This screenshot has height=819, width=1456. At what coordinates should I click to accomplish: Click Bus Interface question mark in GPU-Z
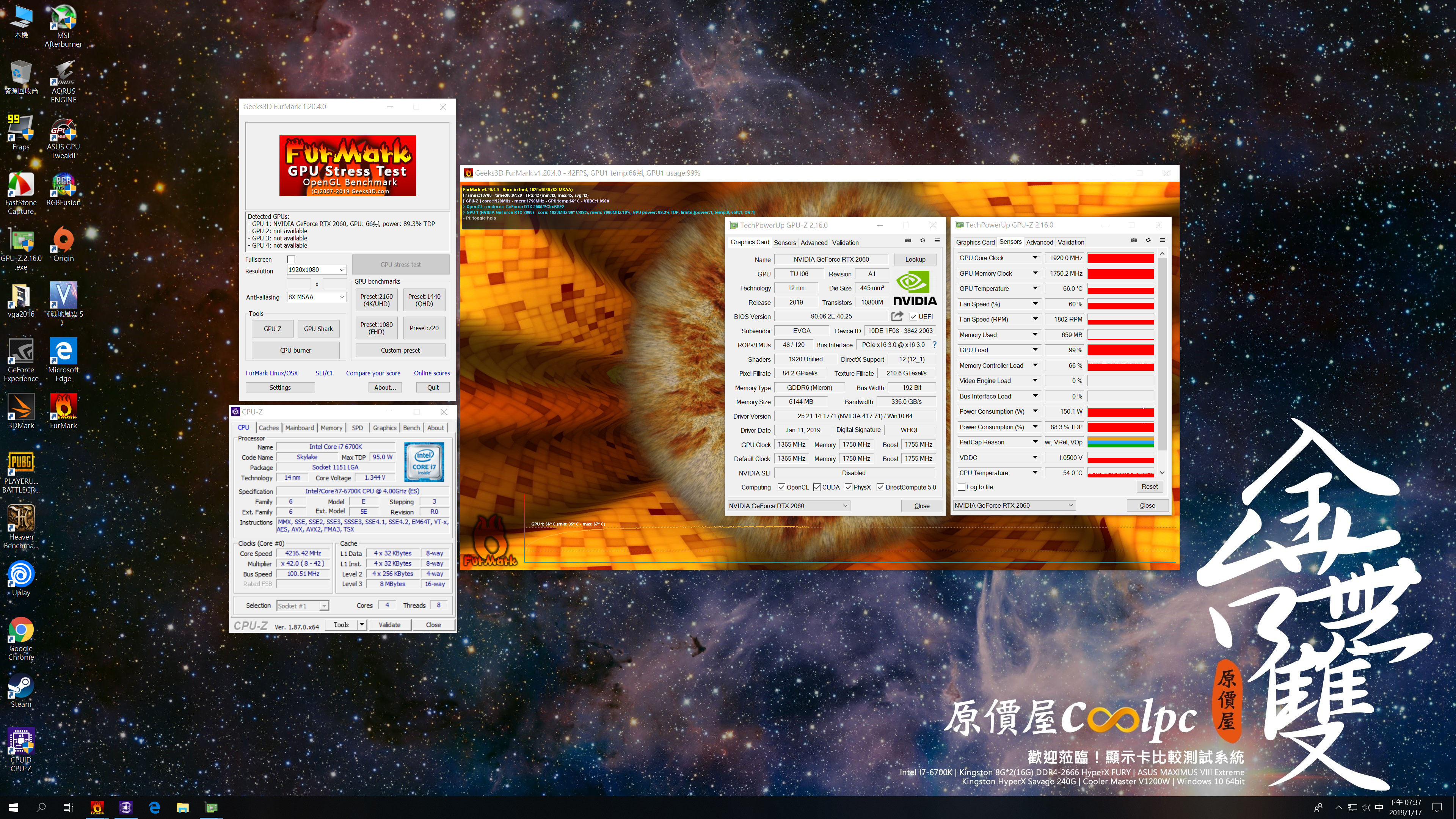[934, 345]
